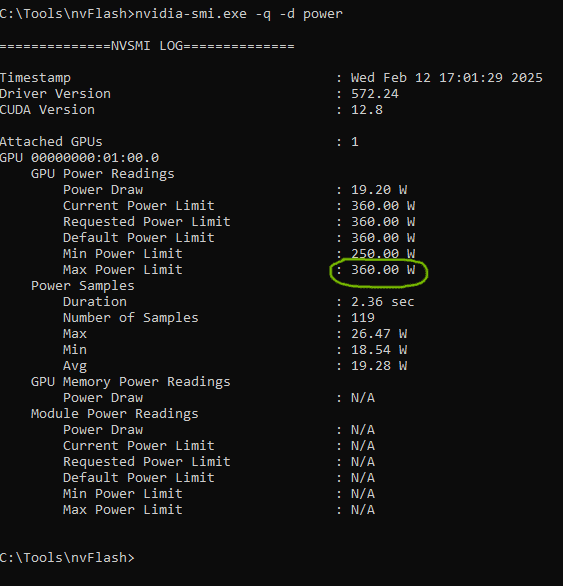Click N/A value for Module Current Power Limit

[x=363, y=446]
